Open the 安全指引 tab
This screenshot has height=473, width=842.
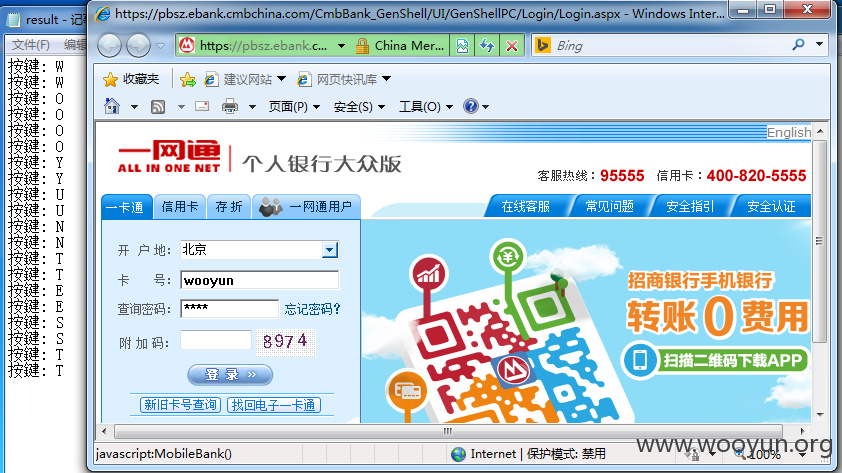[690, 207]
